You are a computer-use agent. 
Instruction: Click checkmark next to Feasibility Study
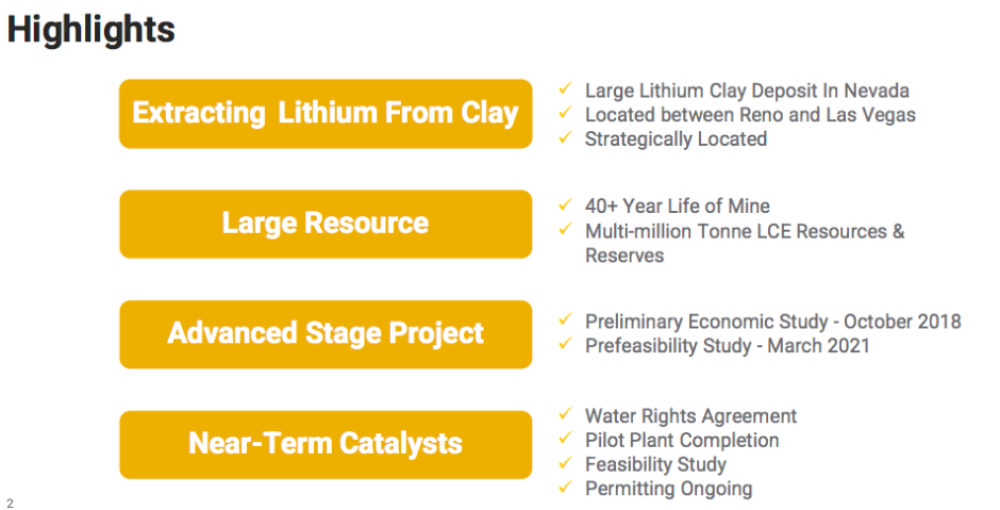(x=565, y=462)
